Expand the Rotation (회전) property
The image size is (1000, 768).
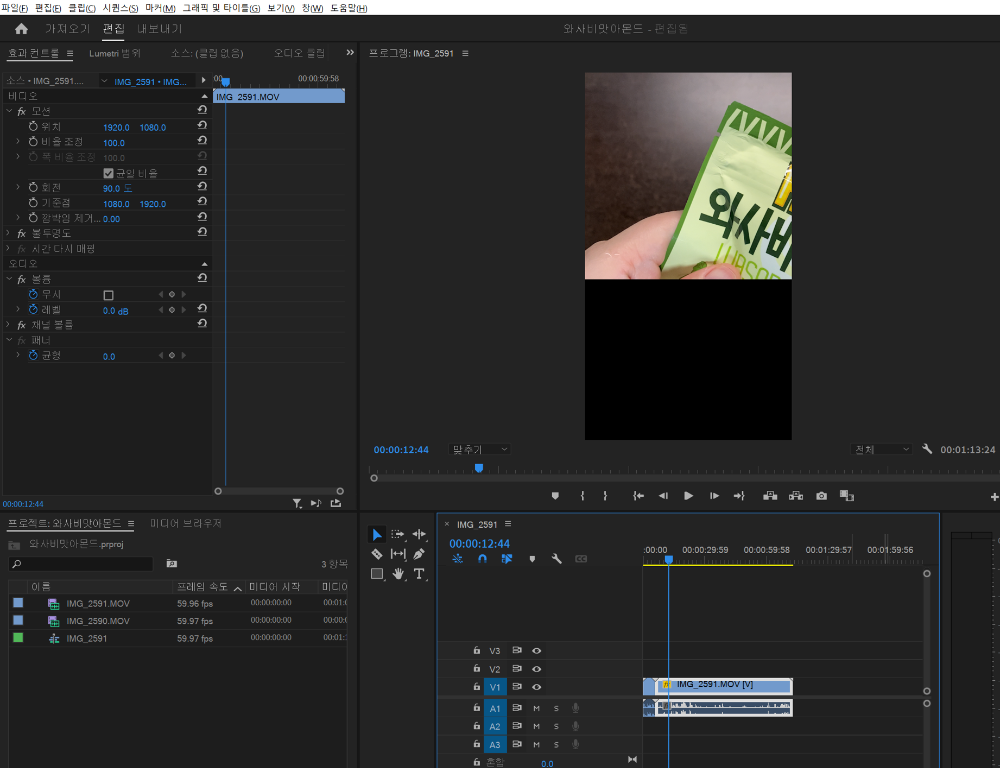click(x=18, y=187)
